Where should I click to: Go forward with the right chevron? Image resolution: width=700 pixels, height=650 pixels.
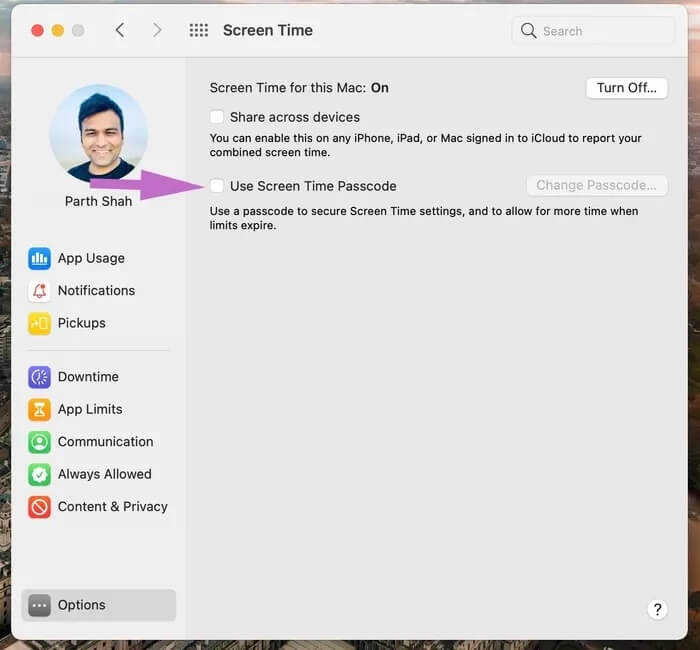click(157, 30)
